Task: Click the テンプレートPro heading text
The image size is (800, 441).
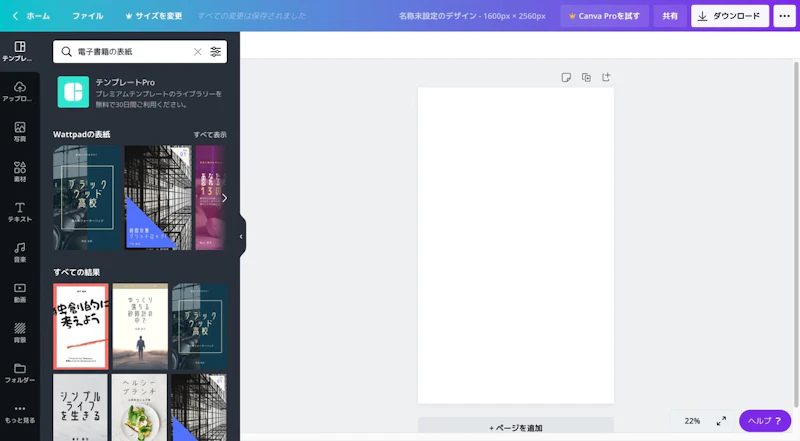Action: [125, 82]
